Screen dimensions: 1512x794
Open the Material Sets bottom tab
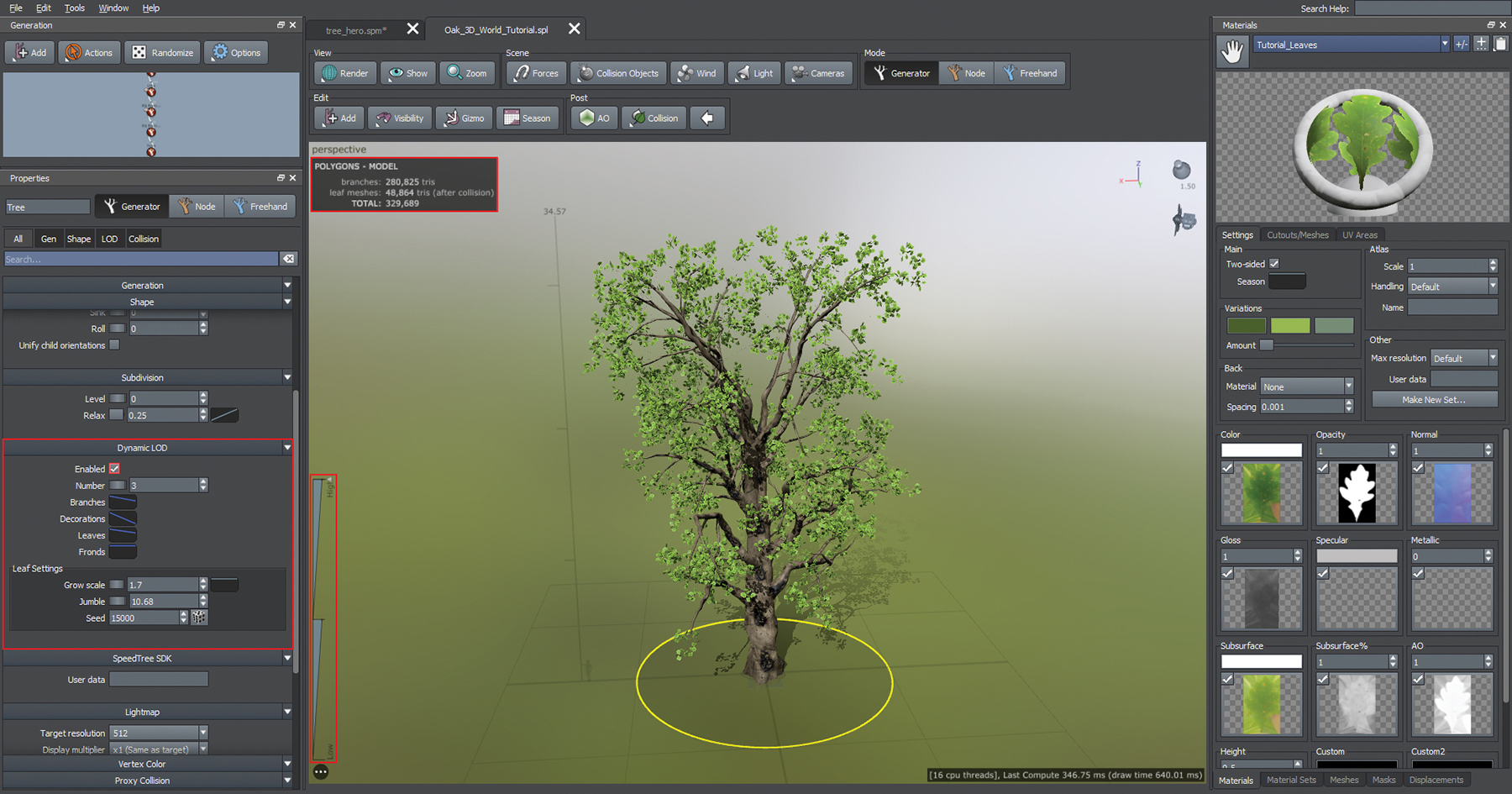click(1291, 780)
